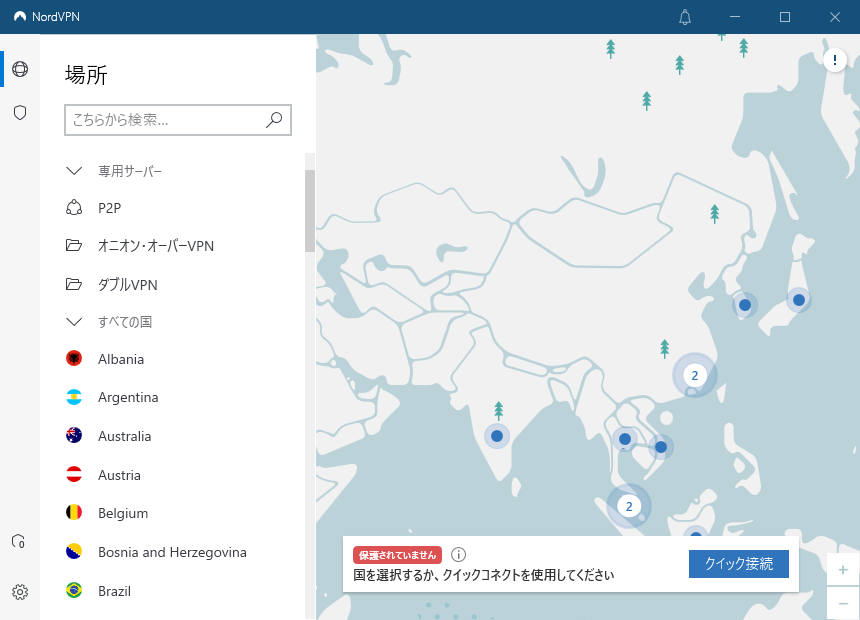
Task: Click the Argentina flag icon
Action: [x=74, y=397]
